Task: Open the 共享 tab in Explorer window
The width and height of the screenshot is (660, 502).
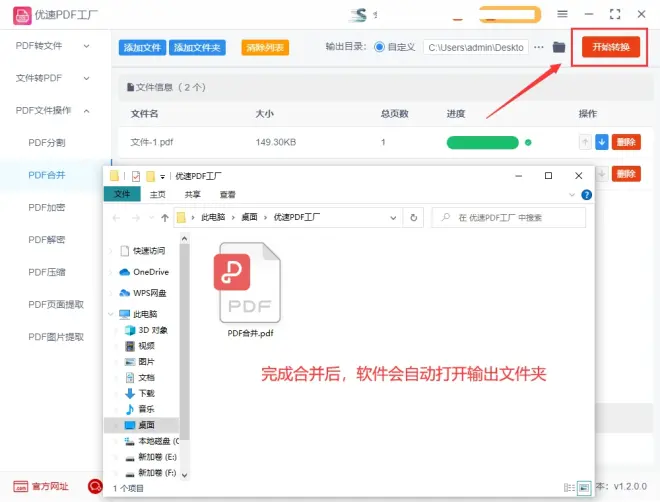Action: (193, 194)
